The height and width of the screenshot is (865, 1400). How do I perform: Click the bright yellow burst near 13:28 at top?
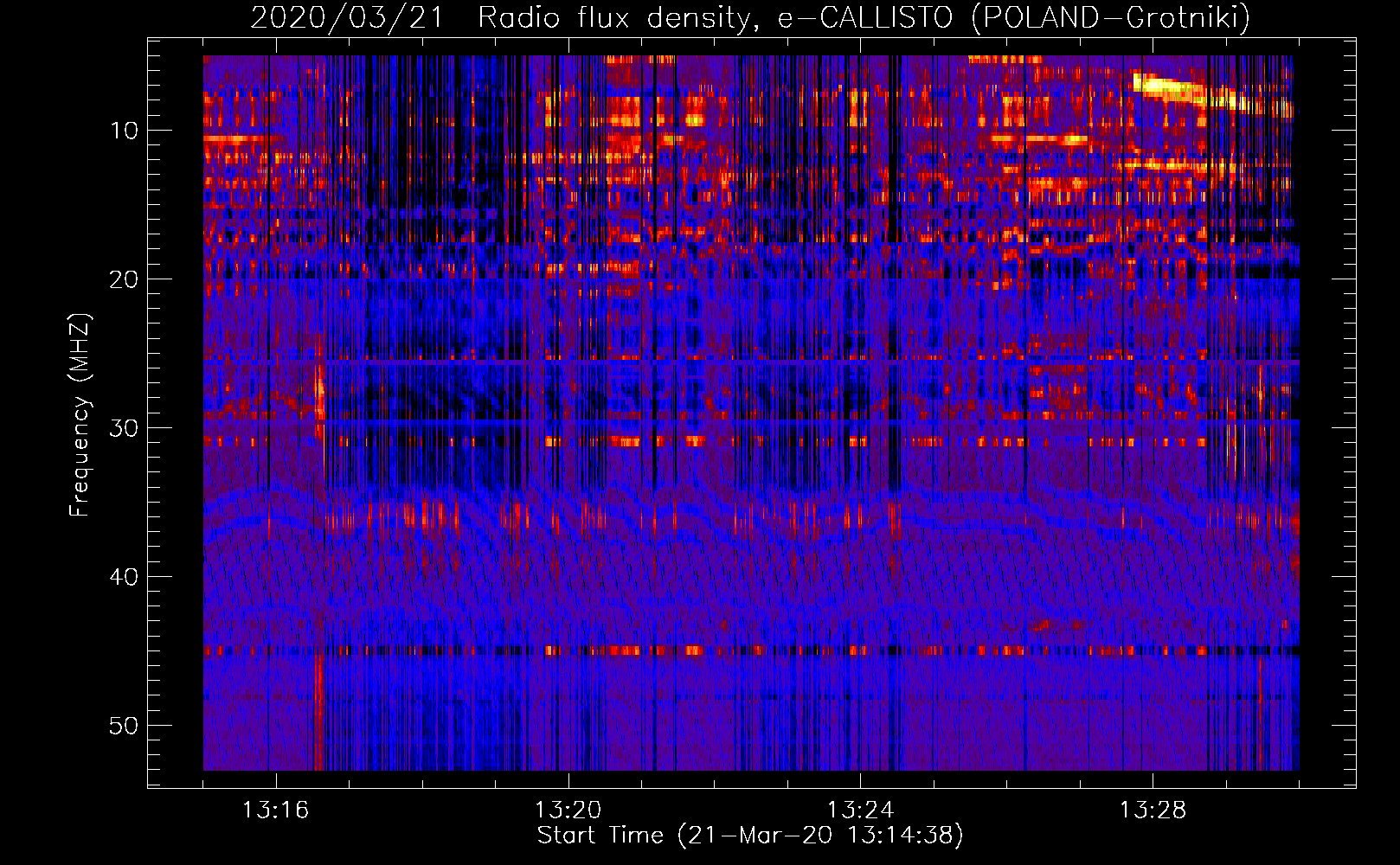[1211, 93]
